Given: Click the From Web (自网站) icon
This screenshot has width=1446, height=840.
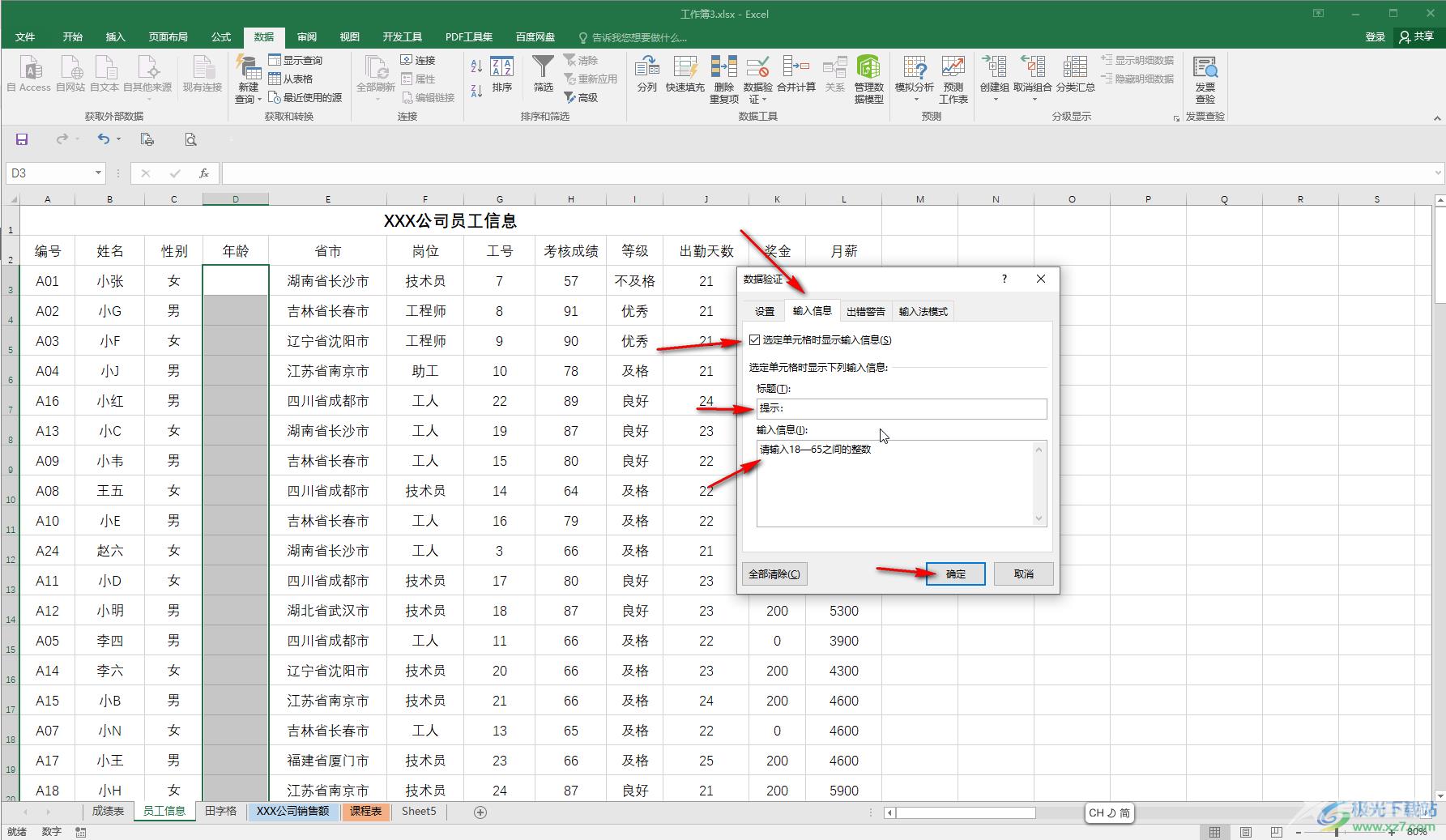Looking at the screenshot, I should 70,74.
